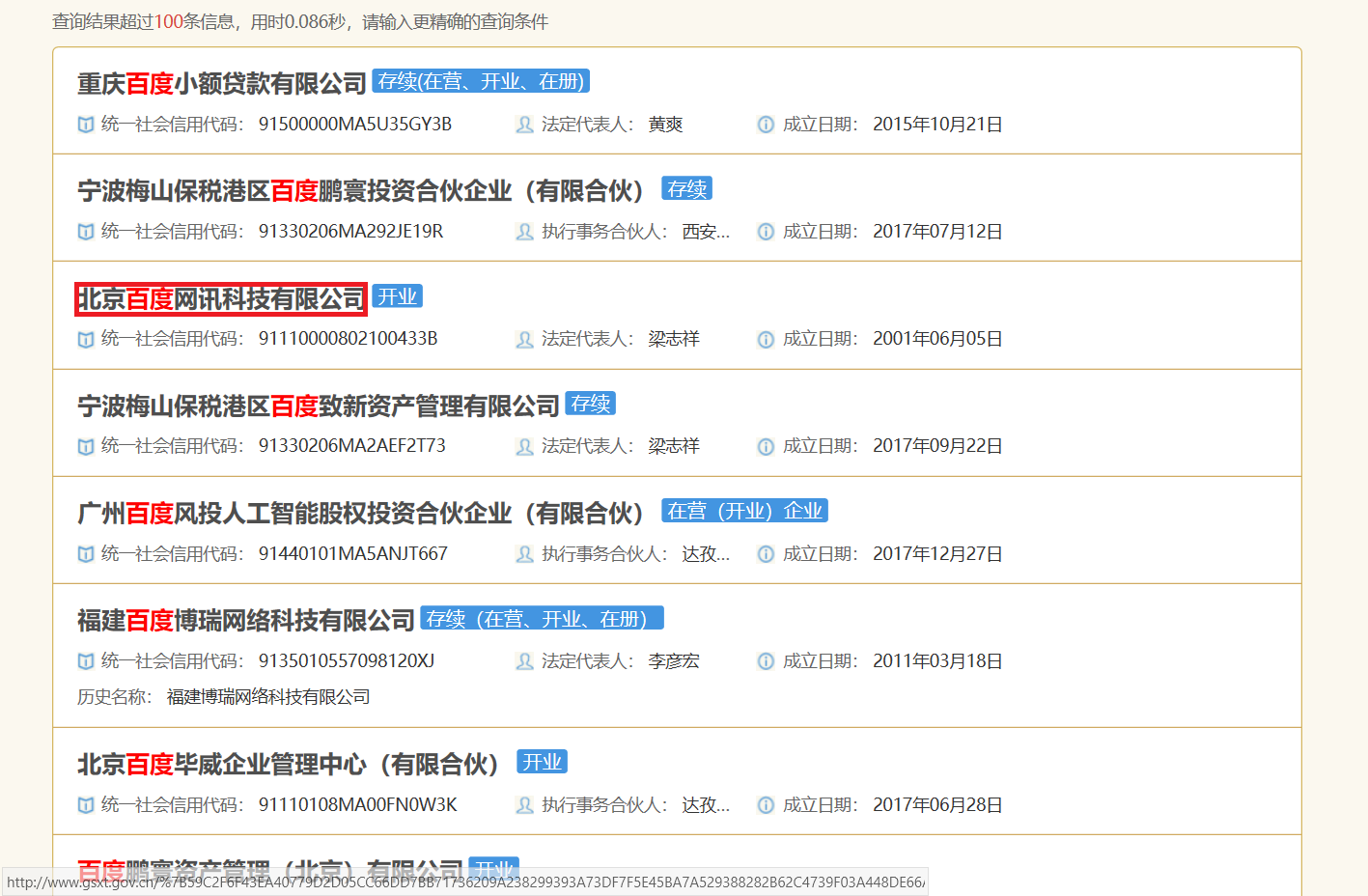Click credit code icon for 91330206MA292JE19R
This screenshot has width=1368, height=896.
(86, 232)
